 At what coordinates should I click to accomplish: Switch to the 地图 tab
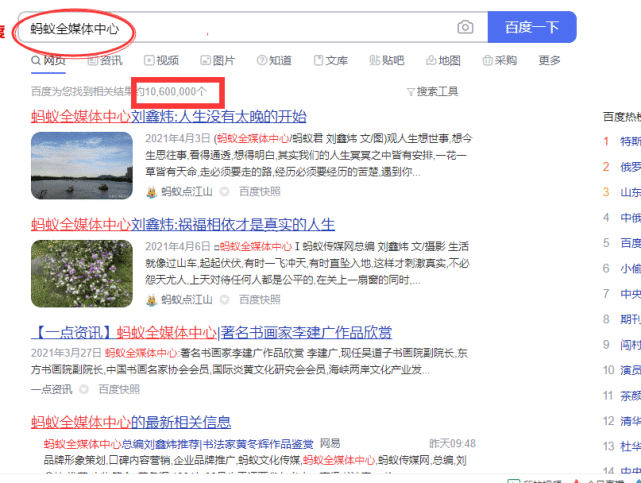pos(443,60)
